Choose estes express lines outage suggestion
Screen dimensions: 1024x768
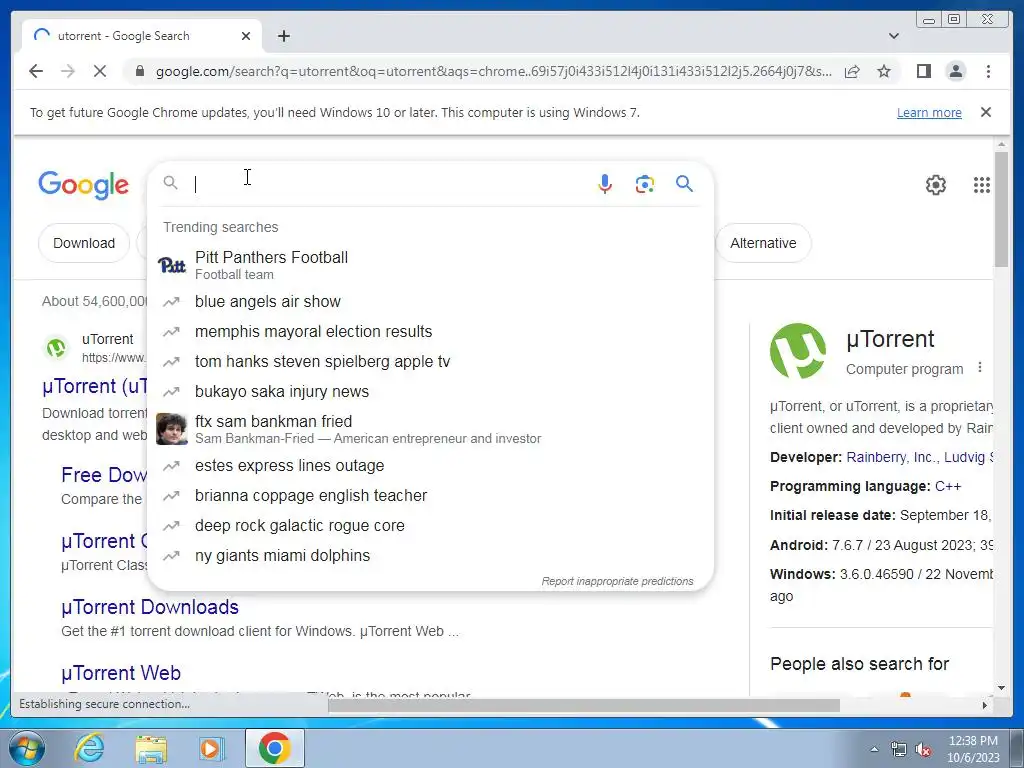(x=430, y=466)
